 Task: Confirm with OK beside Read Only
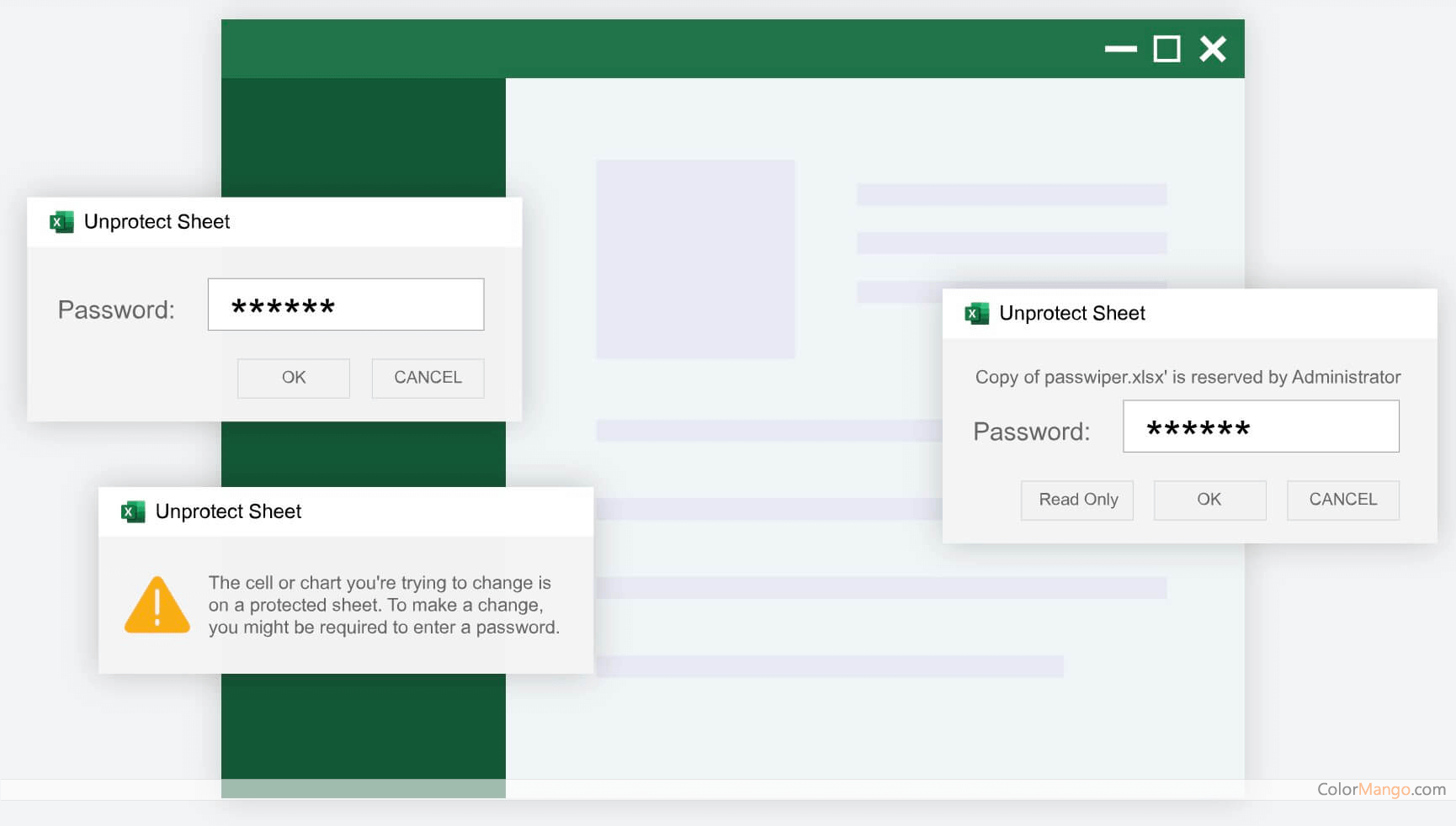point(1209,500)
